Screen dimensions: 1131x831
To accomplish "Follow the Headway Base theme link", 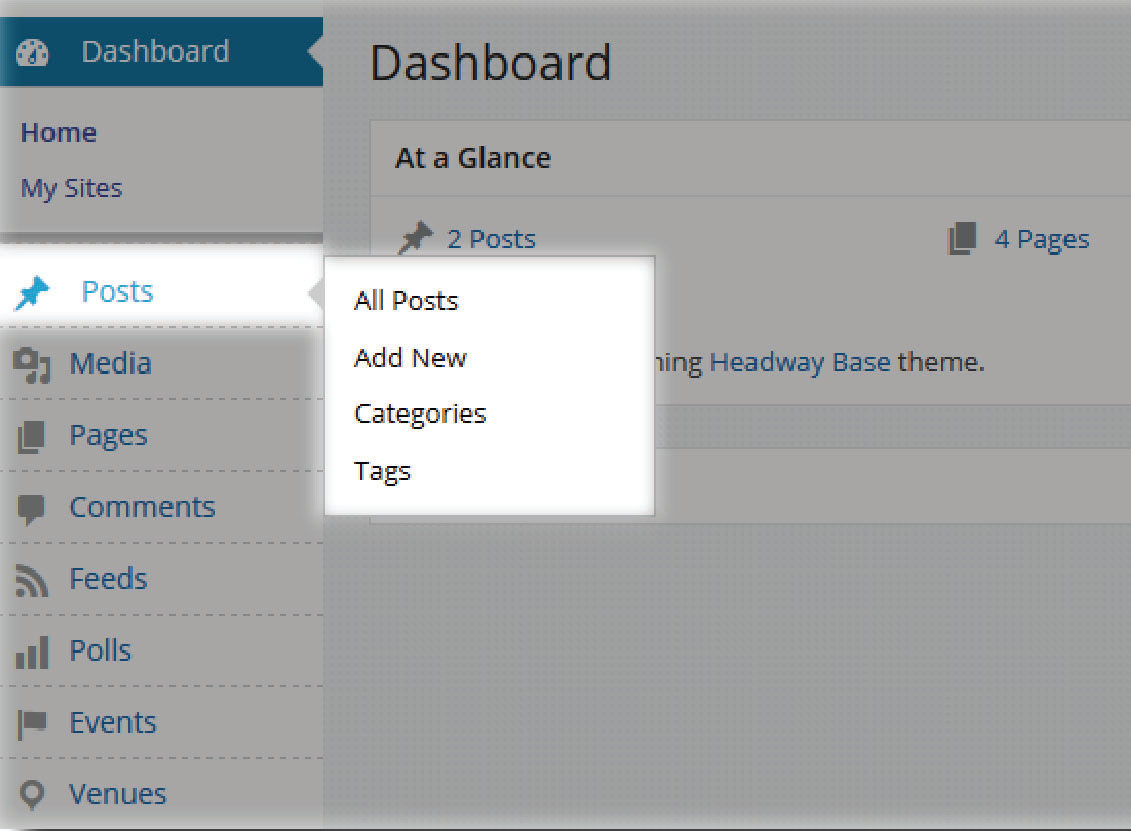I will click(800, 362).
